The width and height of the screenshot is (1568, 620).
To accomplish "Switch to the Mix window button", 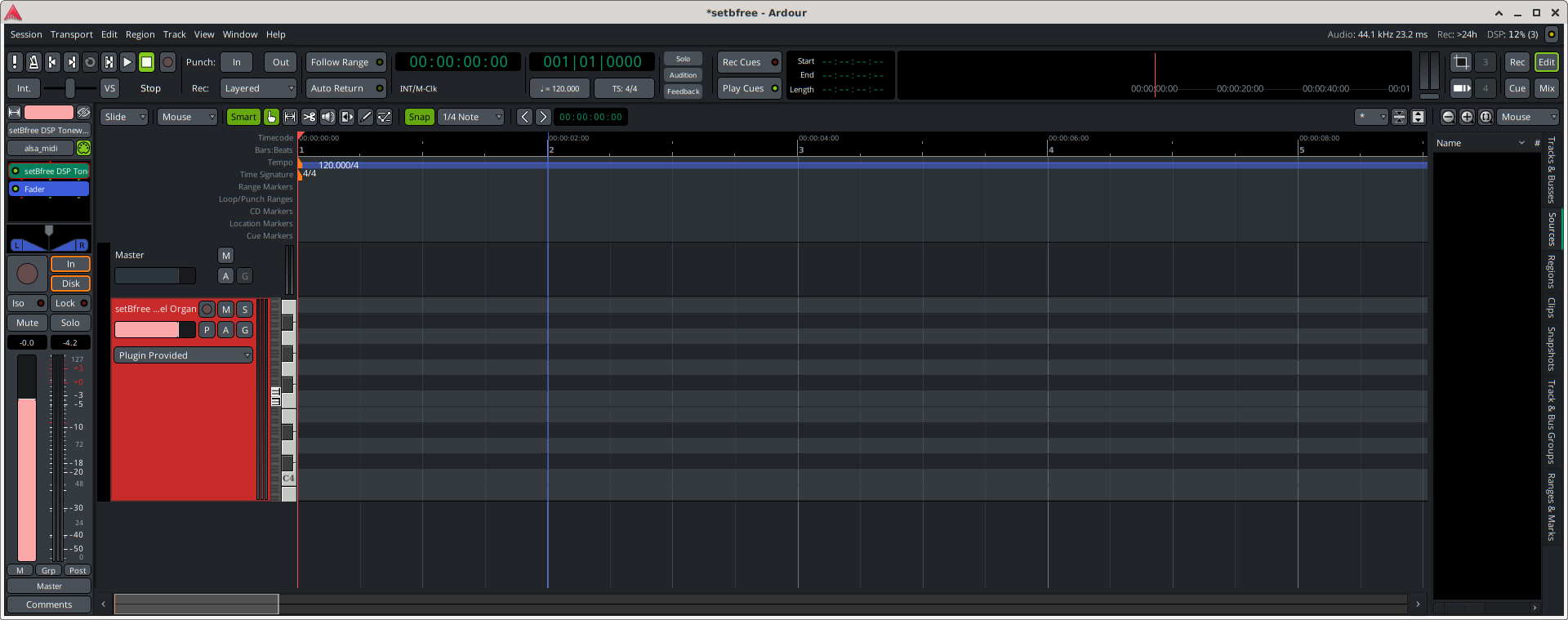I will pos(1547,88).
